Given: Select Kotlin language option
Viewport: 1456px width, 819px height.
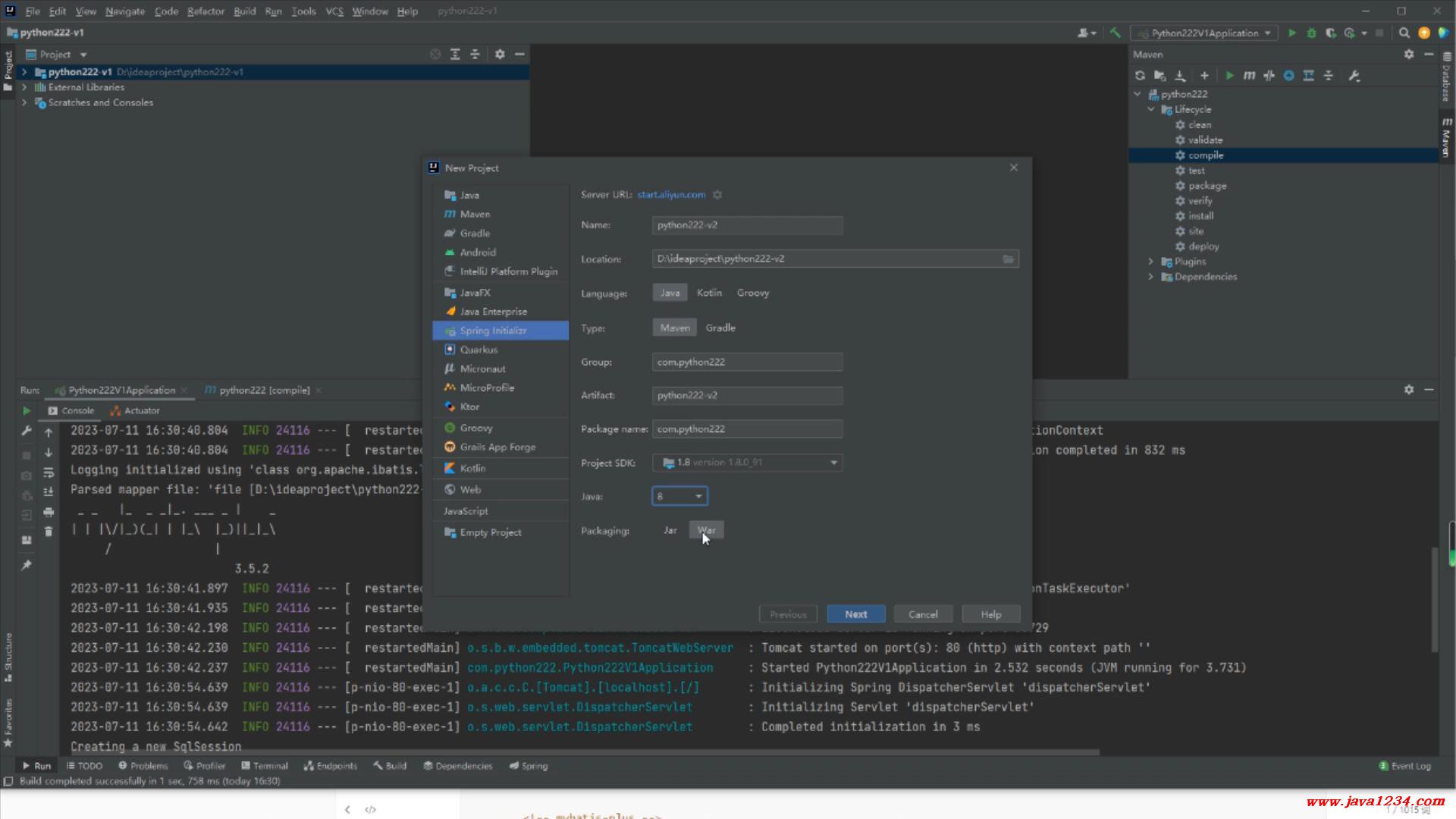Looking at the screenshot, I should tap(709, 293).
